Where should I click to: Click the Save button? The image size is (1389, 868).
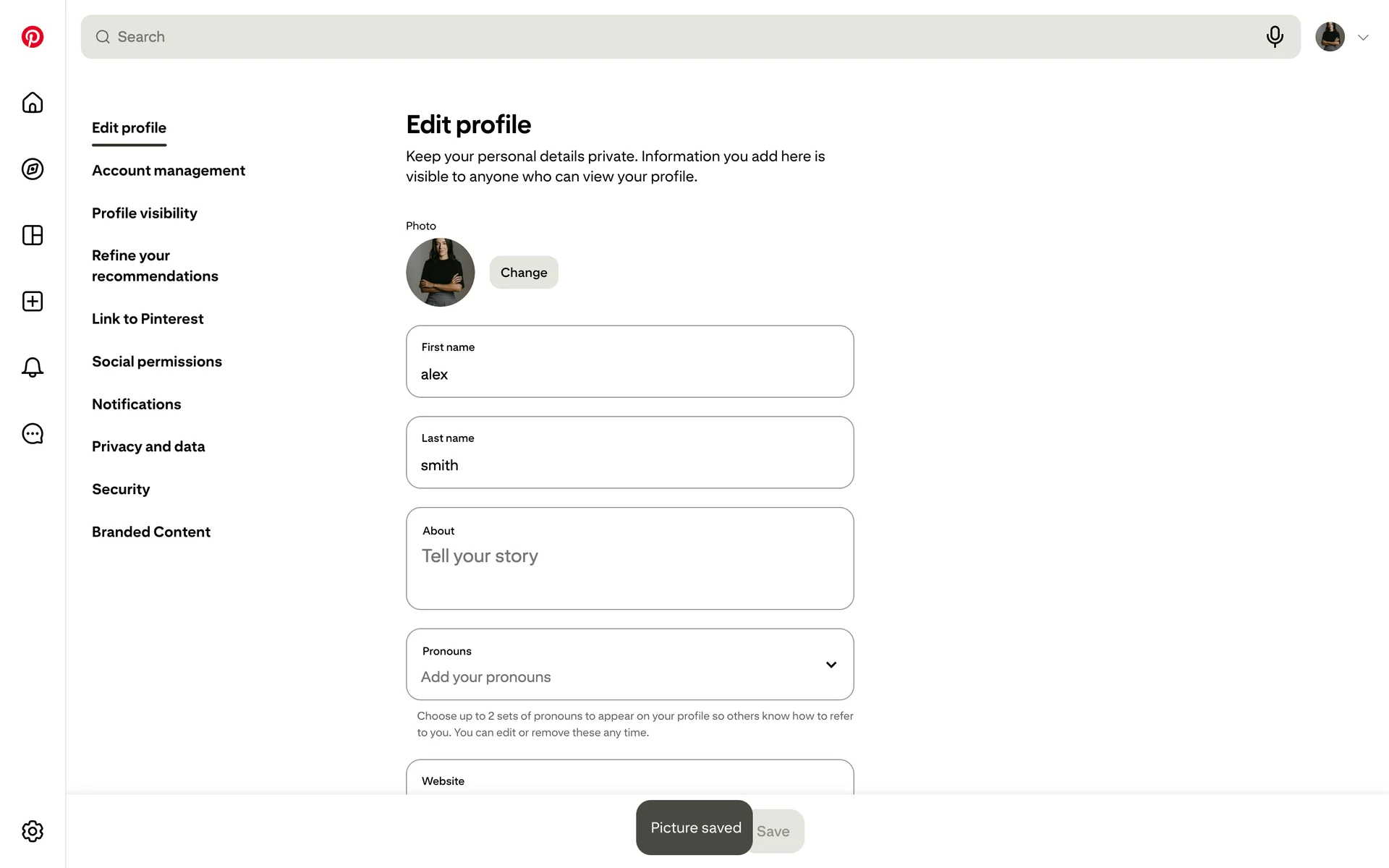click(778, 832)
